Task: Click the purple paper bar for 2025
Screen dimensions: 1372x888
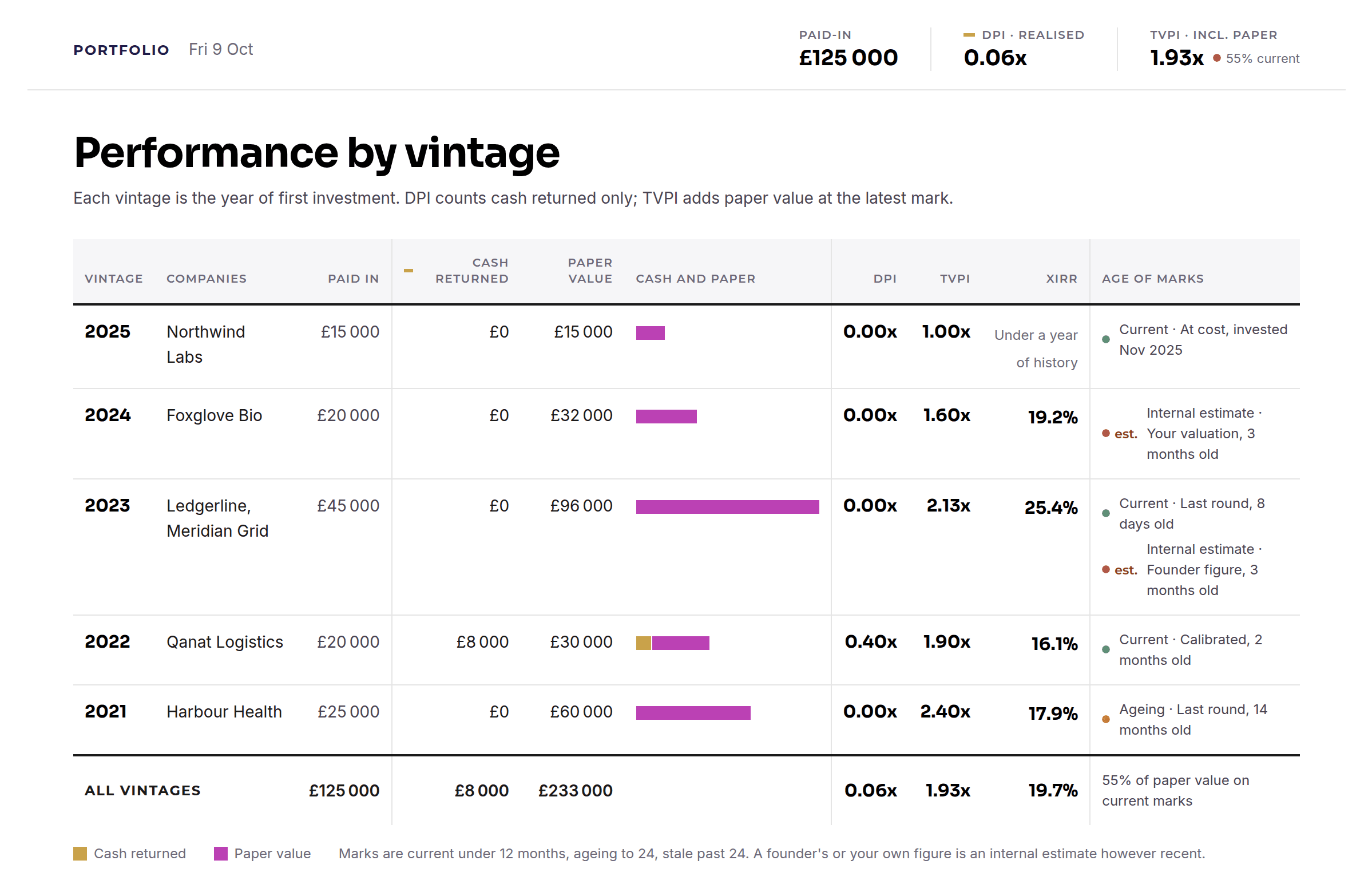Action: [651, 332]
